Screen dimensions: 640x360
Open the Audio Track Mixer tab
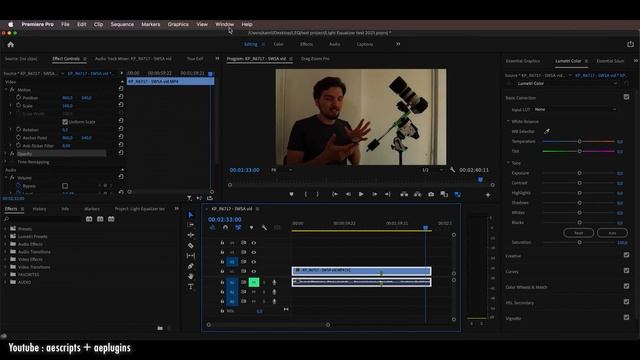tap(133, 59)
